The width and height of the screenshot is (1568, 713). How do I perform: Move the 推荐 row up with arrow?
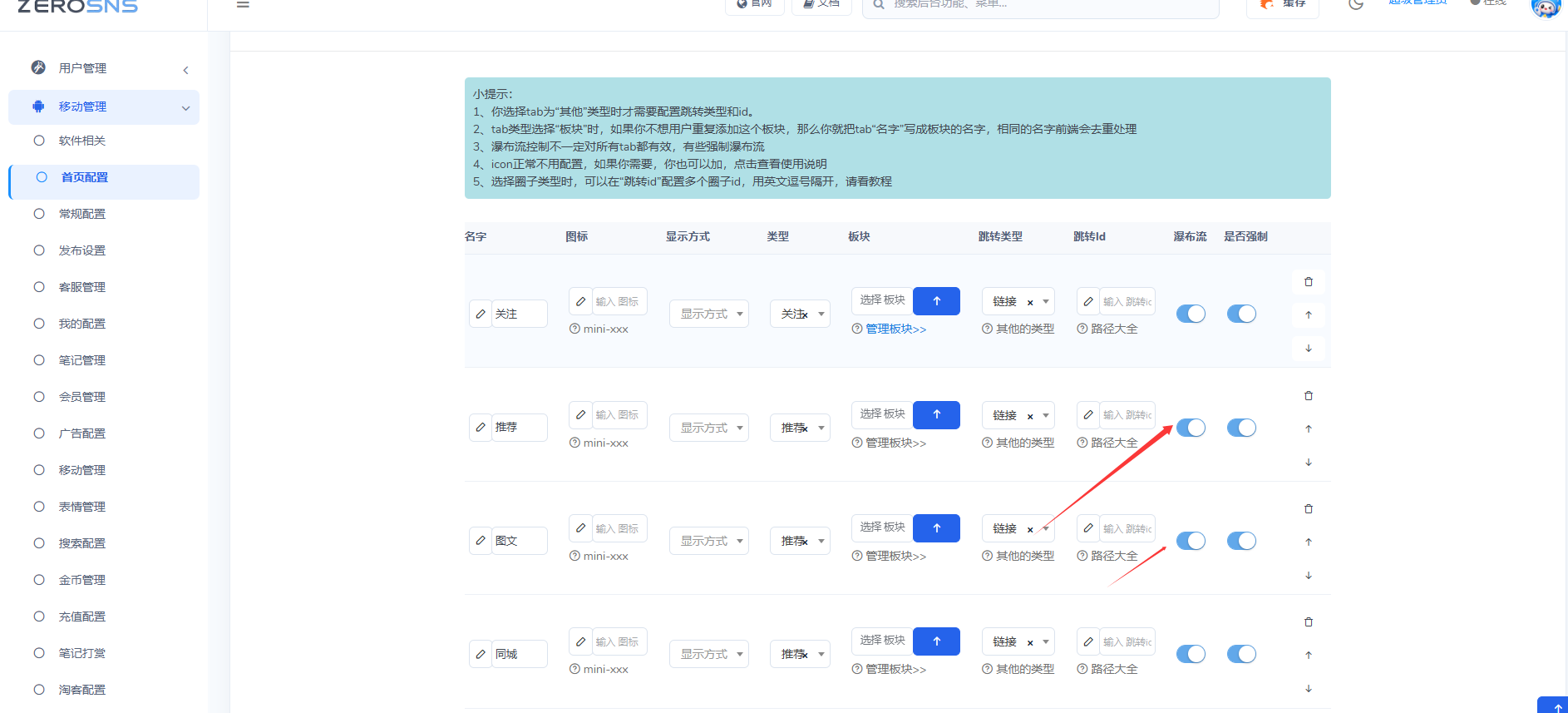pyautogui.click(x=1309, y=428)
